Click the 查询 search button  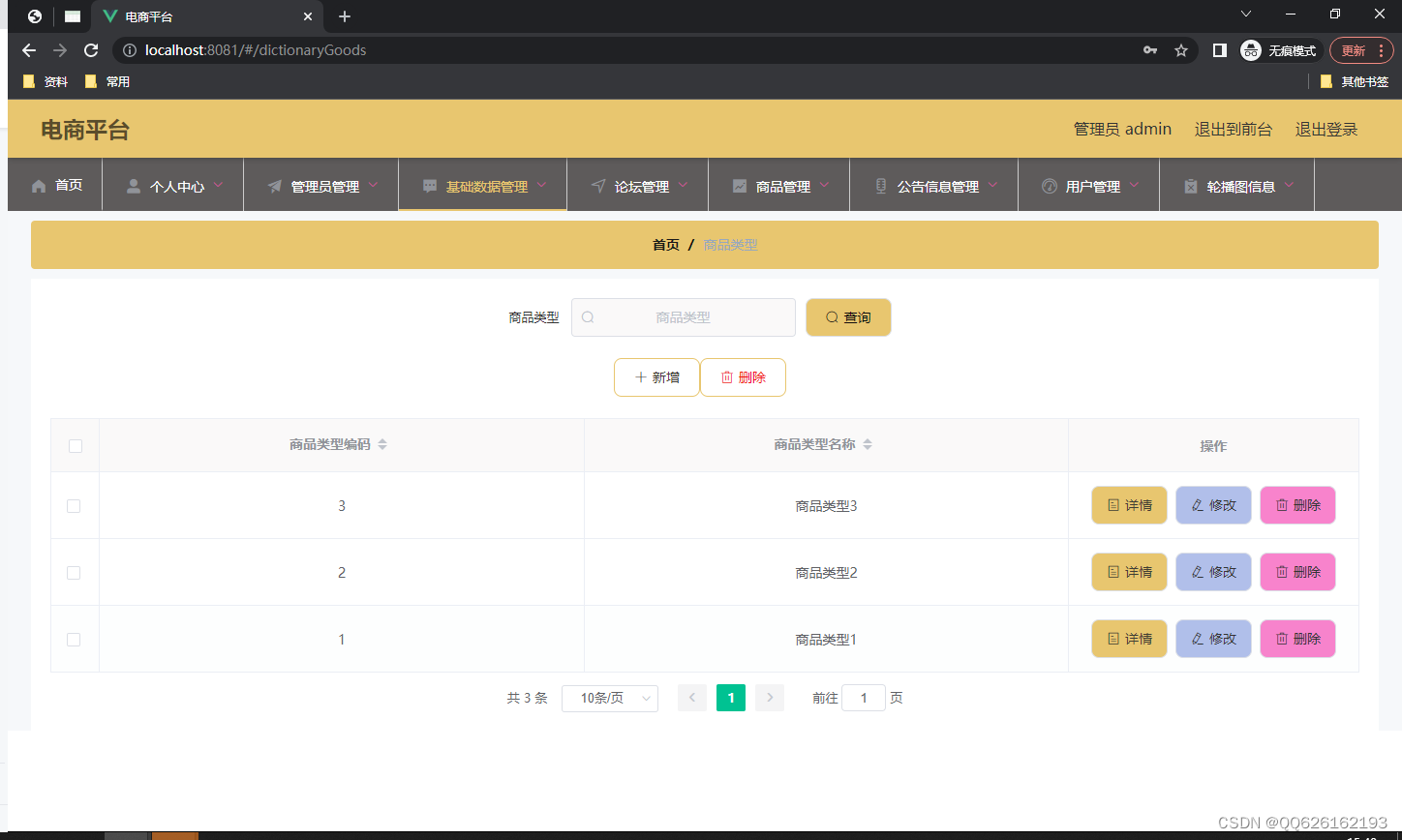pos(848,317)
